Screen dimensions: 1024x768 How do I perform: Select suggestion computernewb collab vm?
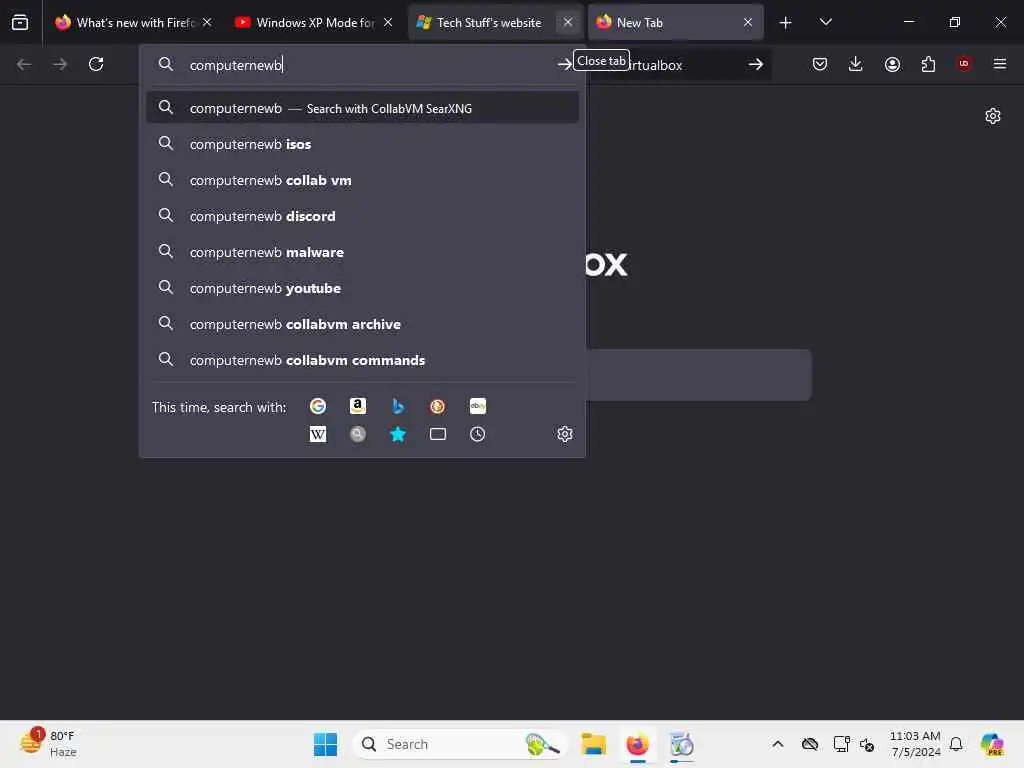pyautogui.click(x=362, y=180)
